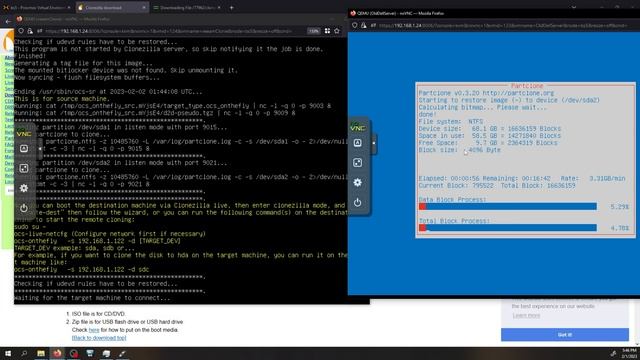640x360 pixels.
Task: Toggle fullscreen icon in left noVNC sidebar
Action: [x=24, y=168]
